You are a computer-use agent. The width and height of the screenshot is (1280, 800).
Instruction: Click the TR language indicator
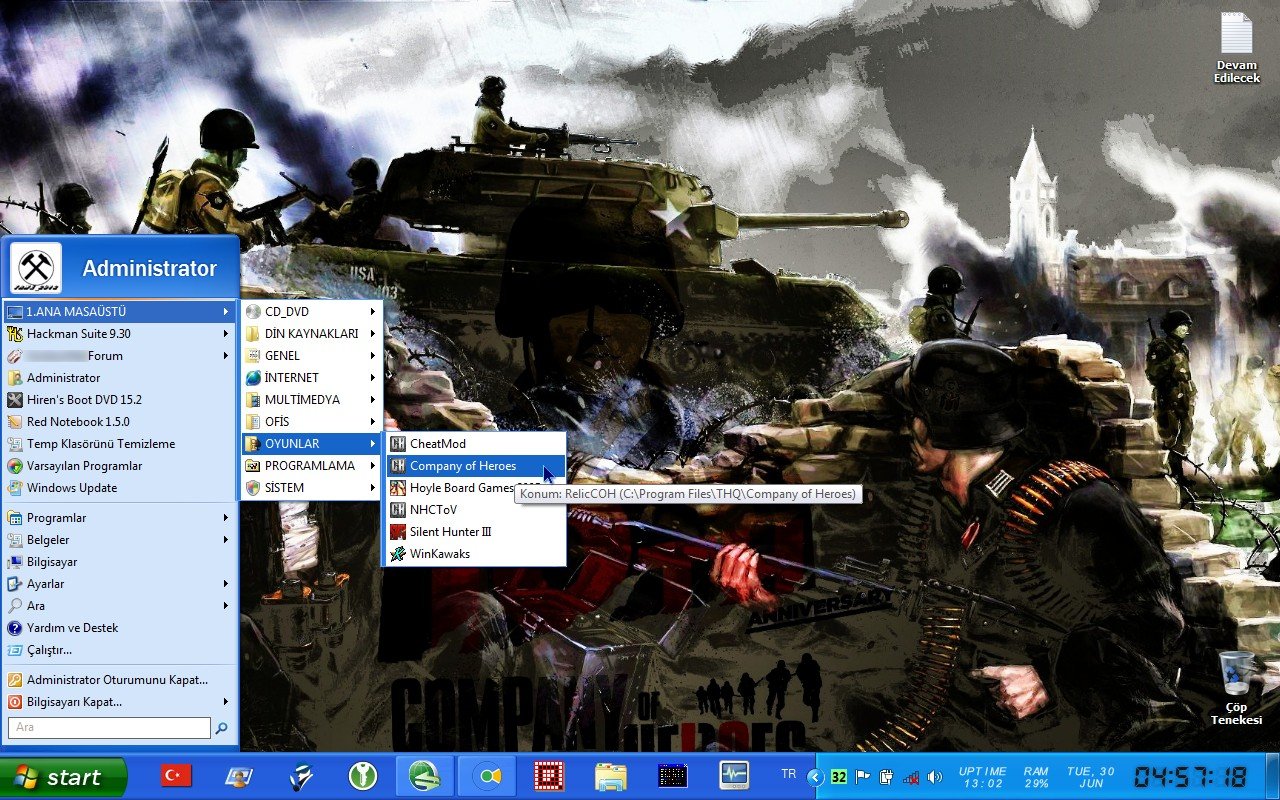coord(788,774)
